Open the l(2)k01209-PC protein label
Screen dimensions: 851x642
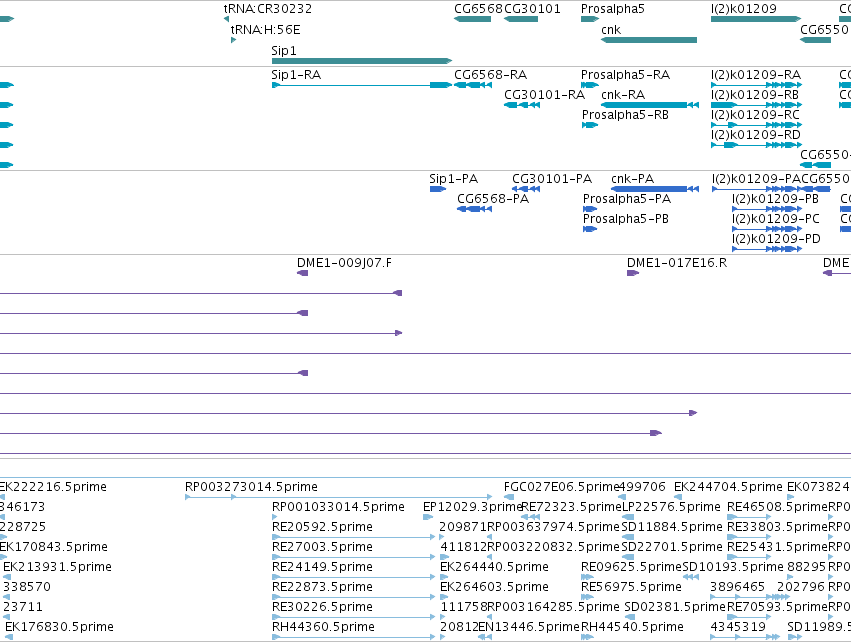click(776, 219)
